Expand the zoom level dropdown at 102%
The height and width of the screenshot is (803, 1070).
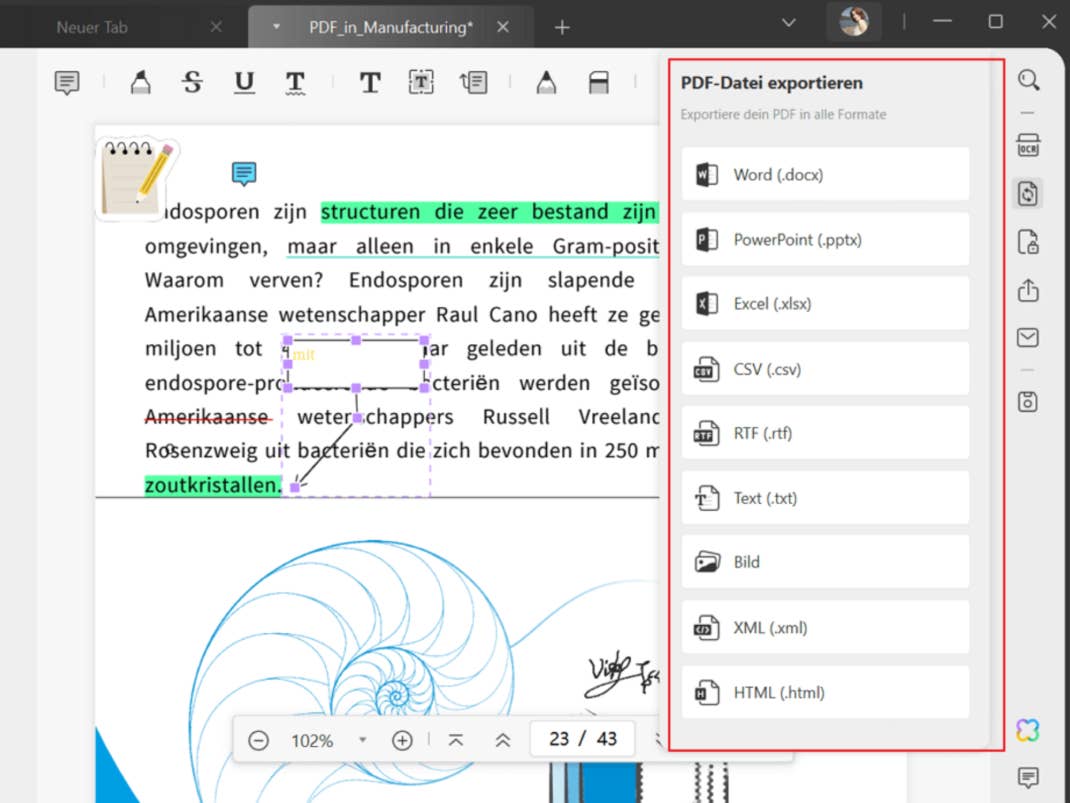pyautogui.click(x=362, y=741)
